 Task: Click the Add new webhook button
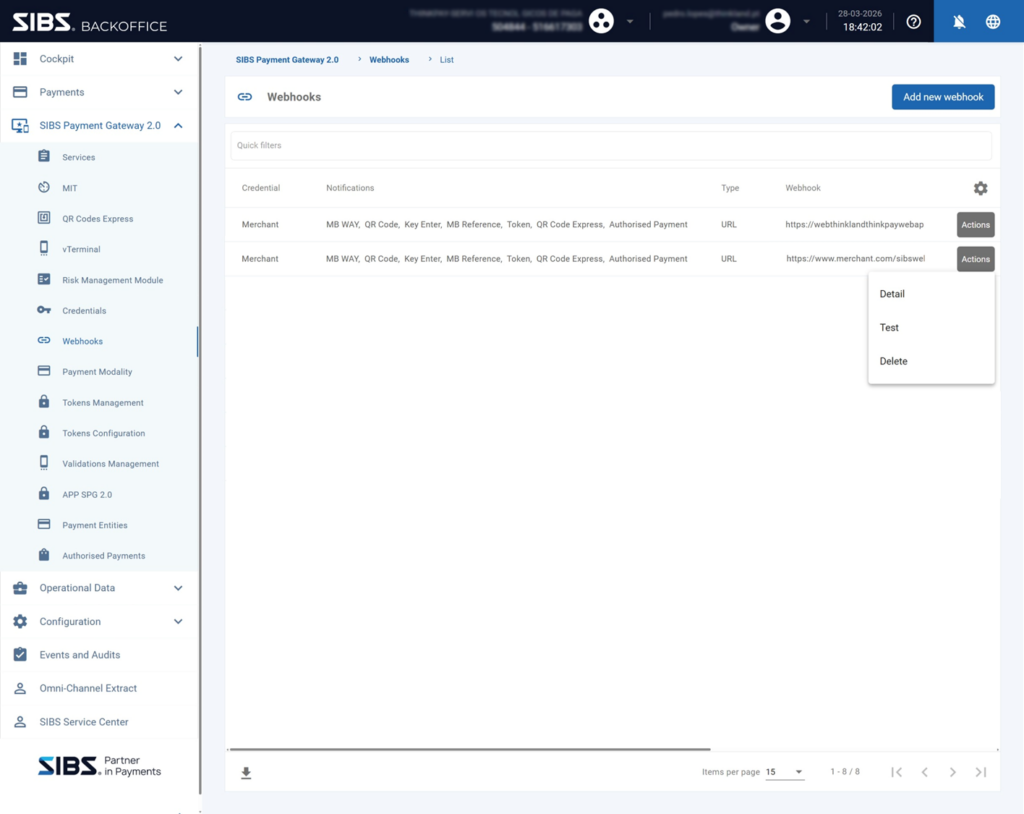942,97
